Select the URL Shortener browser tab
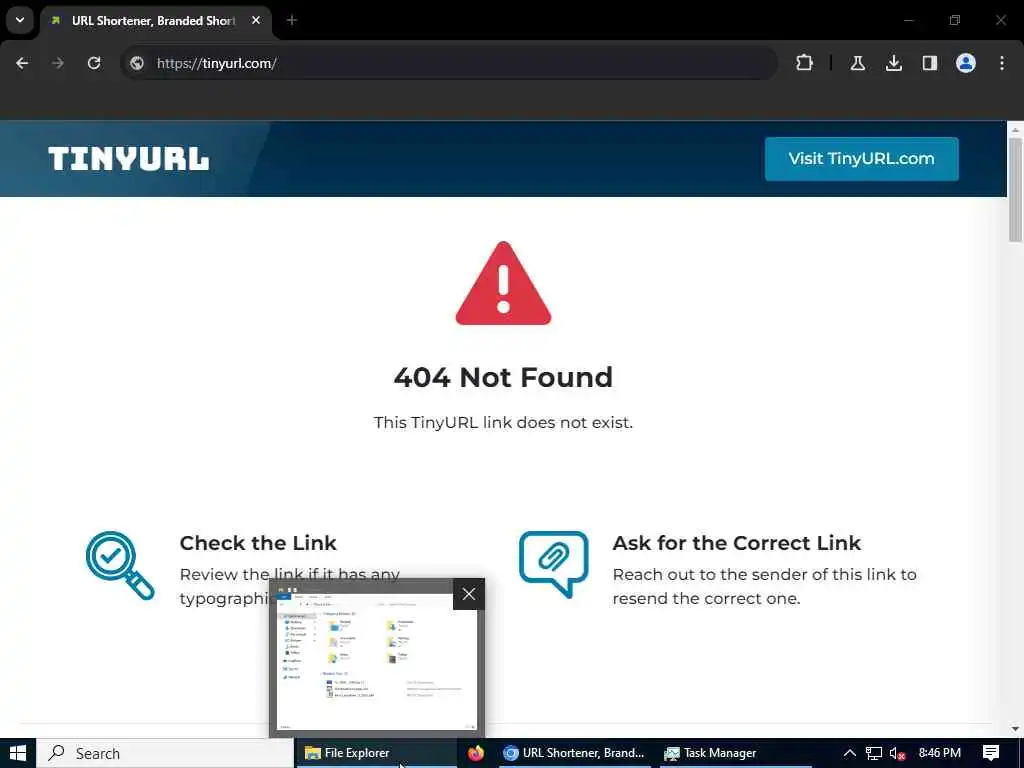 155,21
